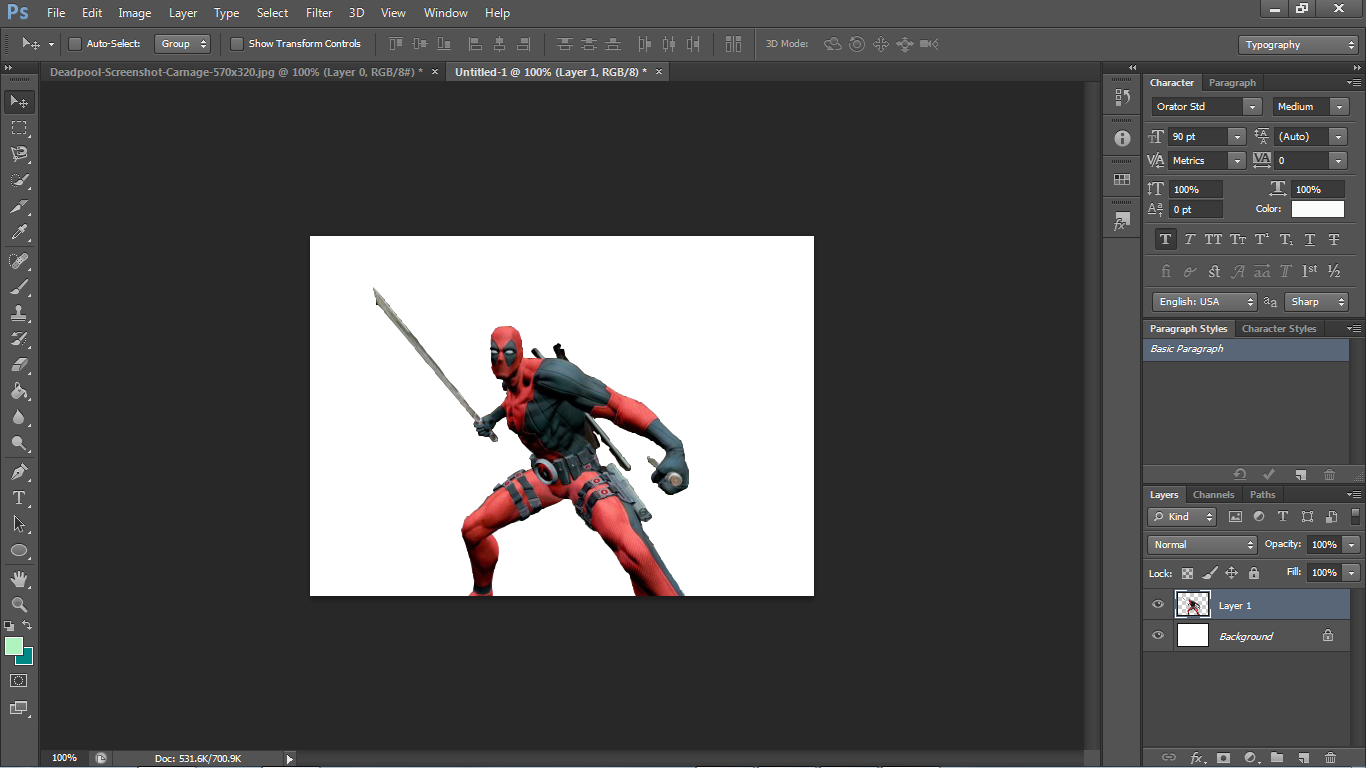This screenshot has height=768, width=1366.
Task: Select the Brush tool
Action: point(19,287)
